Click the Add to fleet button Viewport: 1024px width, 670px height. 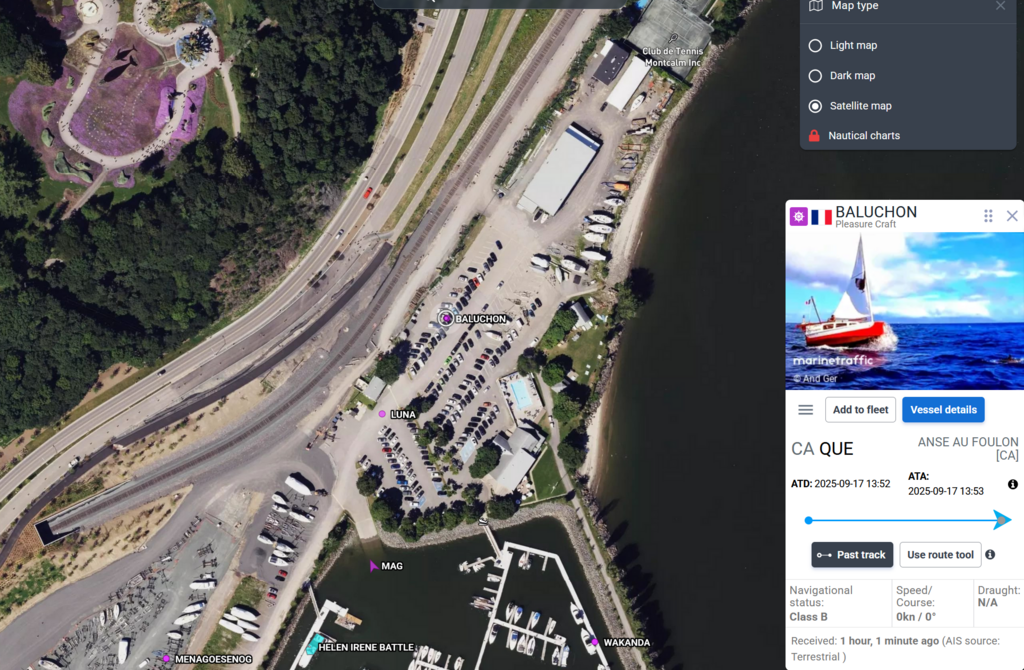pos(860,410)
